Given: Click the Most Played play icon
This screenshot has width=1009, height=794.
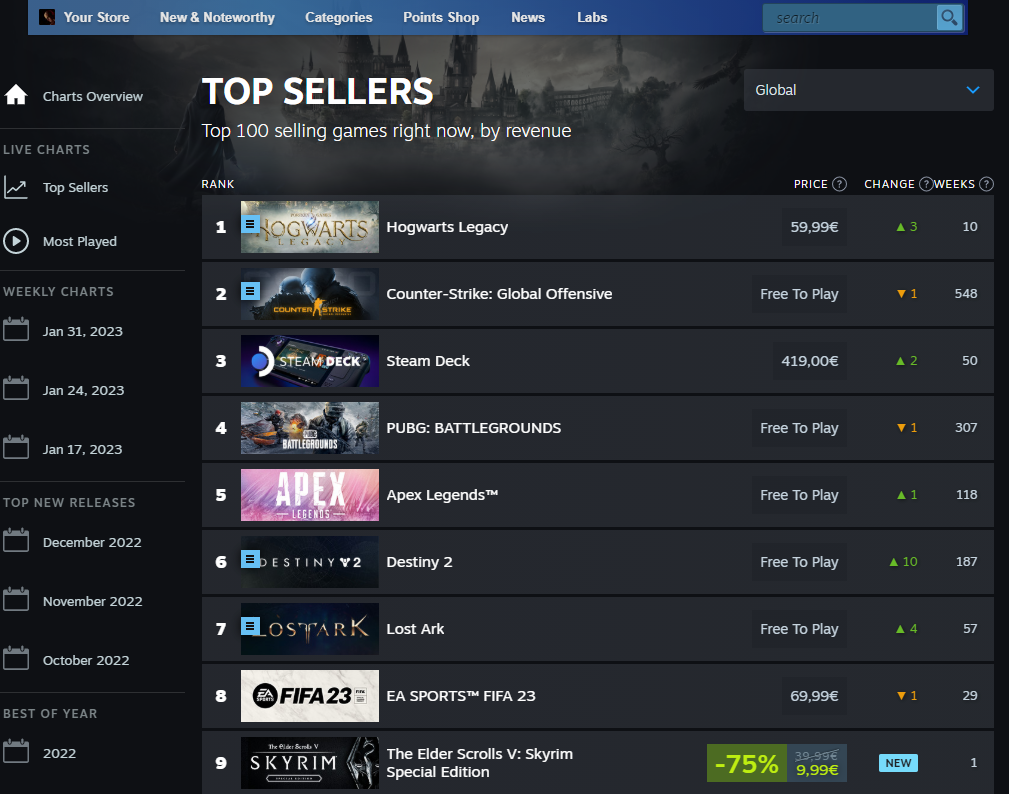Looking at the screenshot, I should point(16,241).
